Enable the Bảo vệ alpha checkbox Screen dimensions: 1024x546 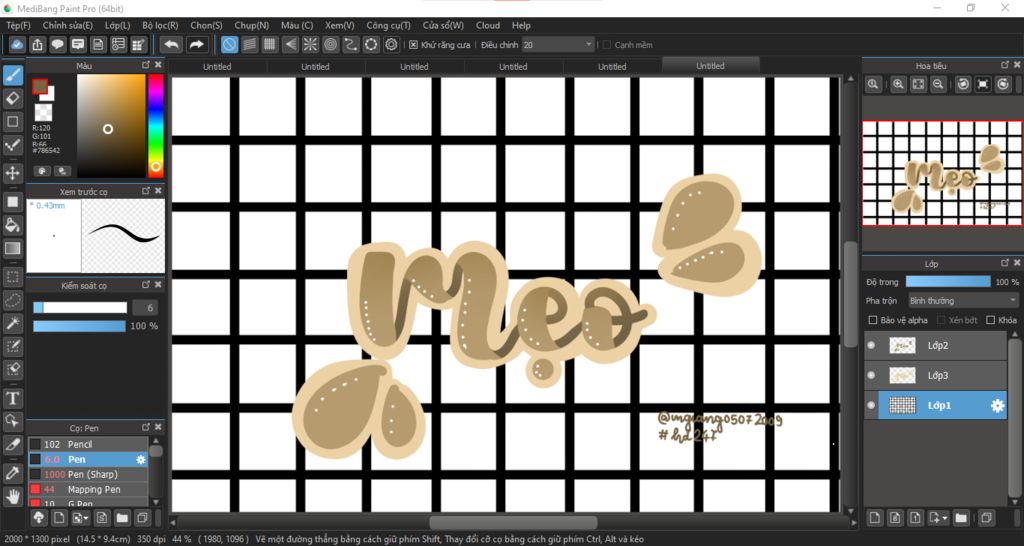tap(873, 320)
